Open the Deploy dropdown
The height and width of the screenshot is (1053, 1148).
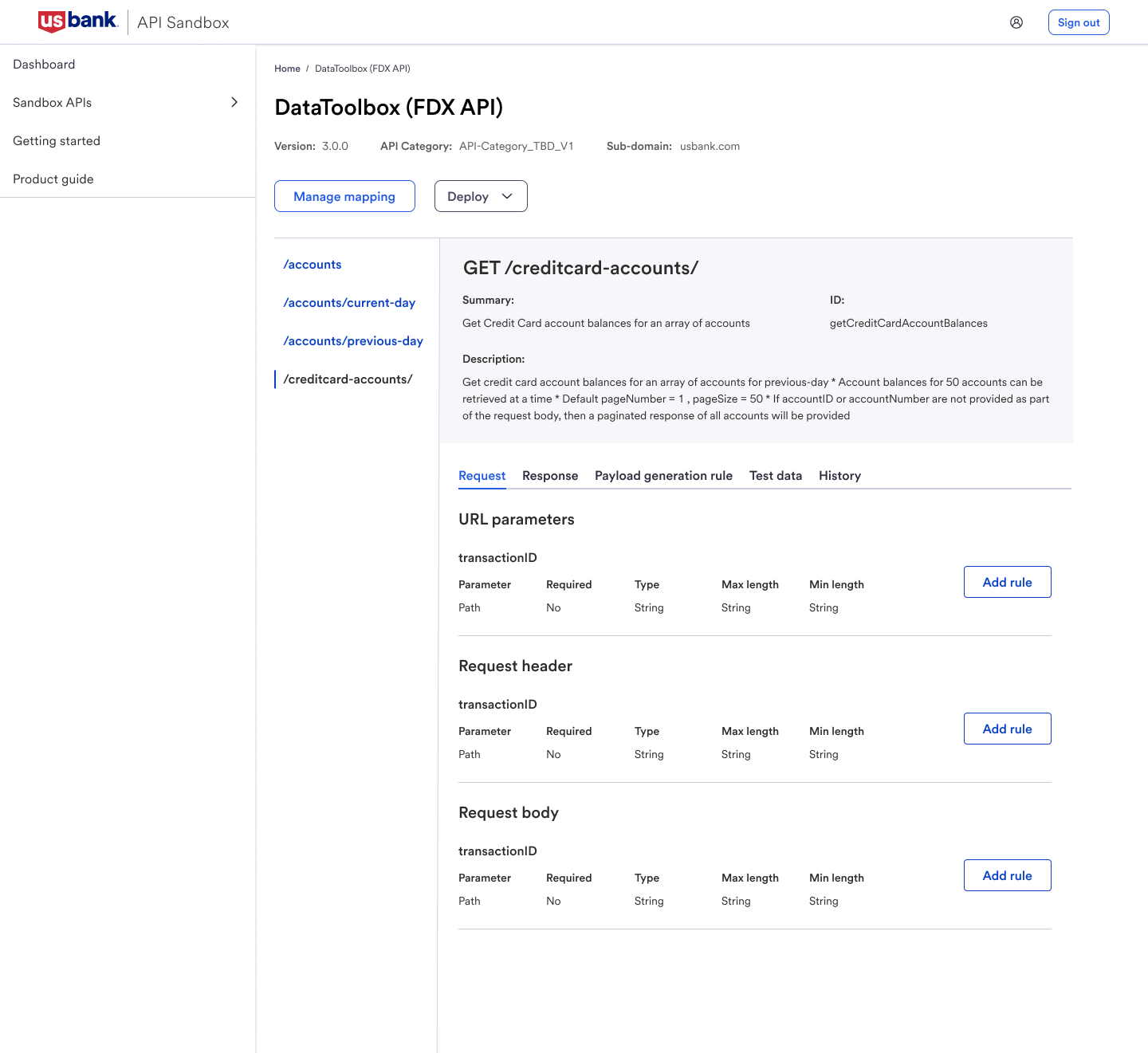[x=481, y=196]
